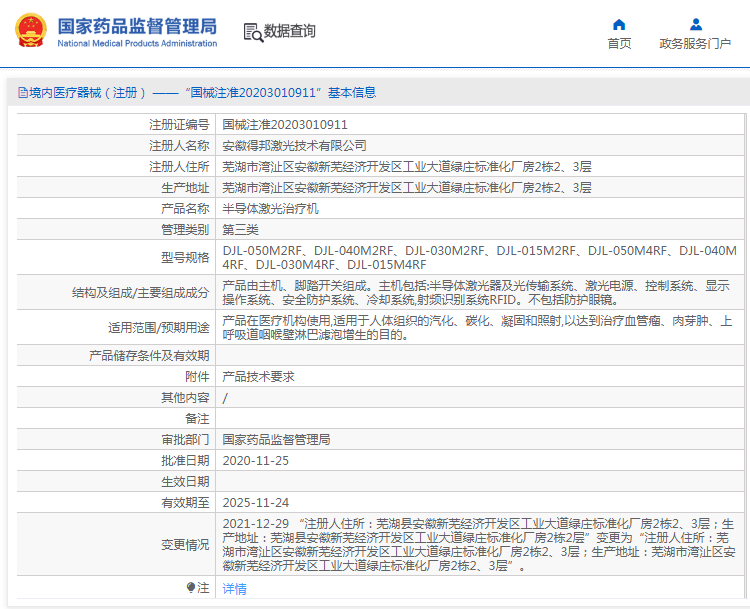Click the 注册证编号 label cell
Image resolution: width=750 pixels, height=609 pixels.
click(179, 125)
